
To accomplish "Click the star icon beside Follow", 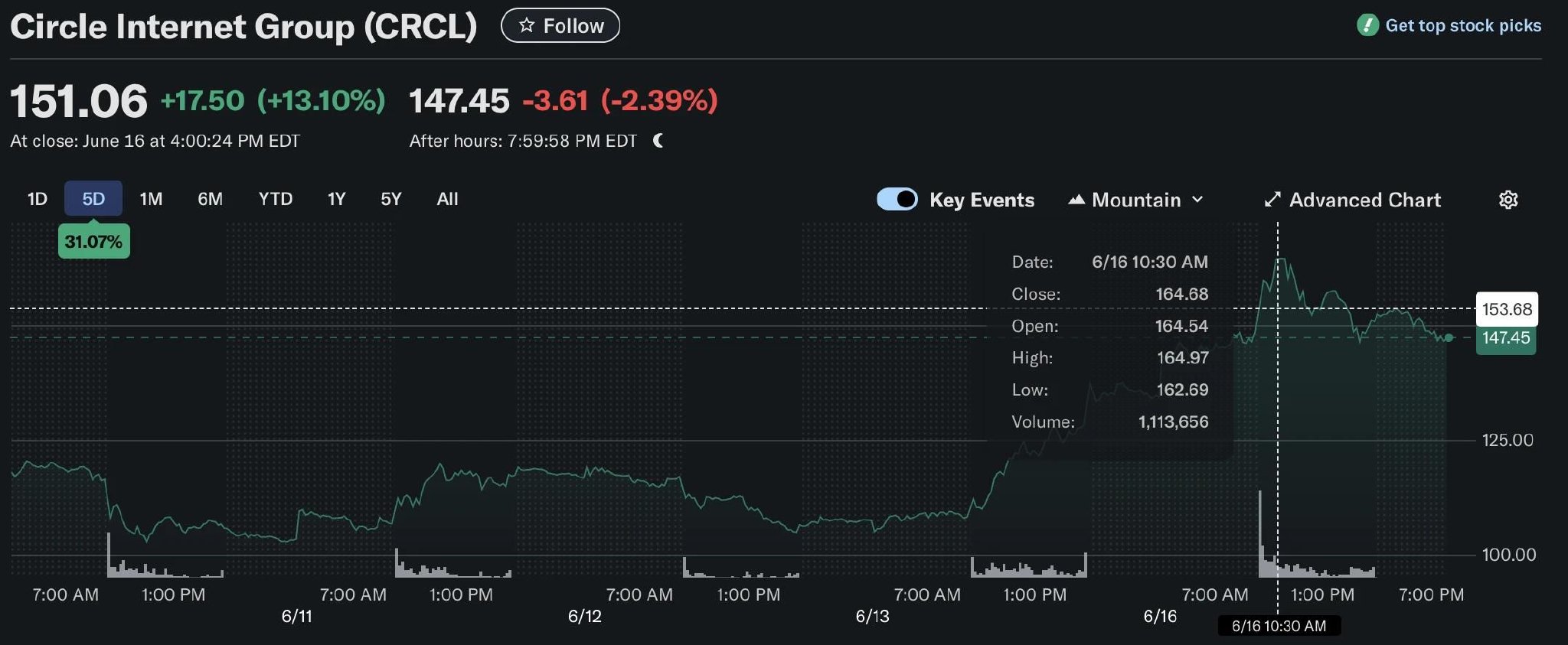I will pyautogui.click(x=527, y=25).
